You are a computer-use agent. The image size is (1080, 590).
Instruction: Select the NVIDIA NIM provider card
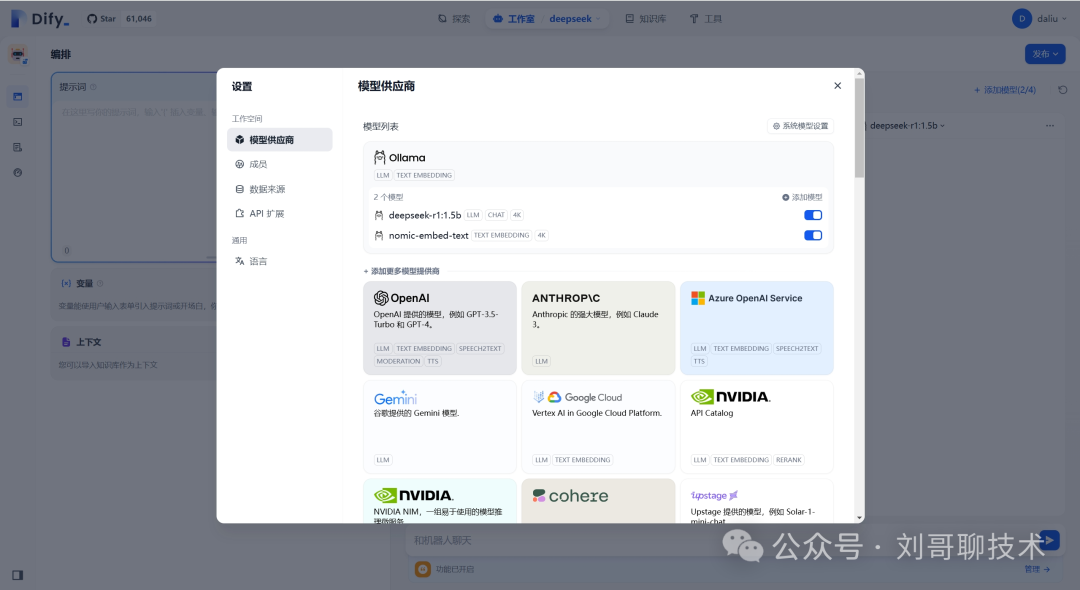(x=439, y=501)
